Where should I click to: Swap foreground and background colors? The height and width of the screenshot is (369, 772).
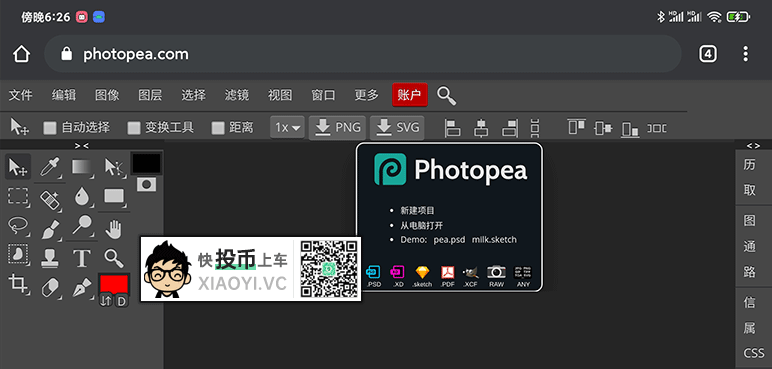point(106,300)
